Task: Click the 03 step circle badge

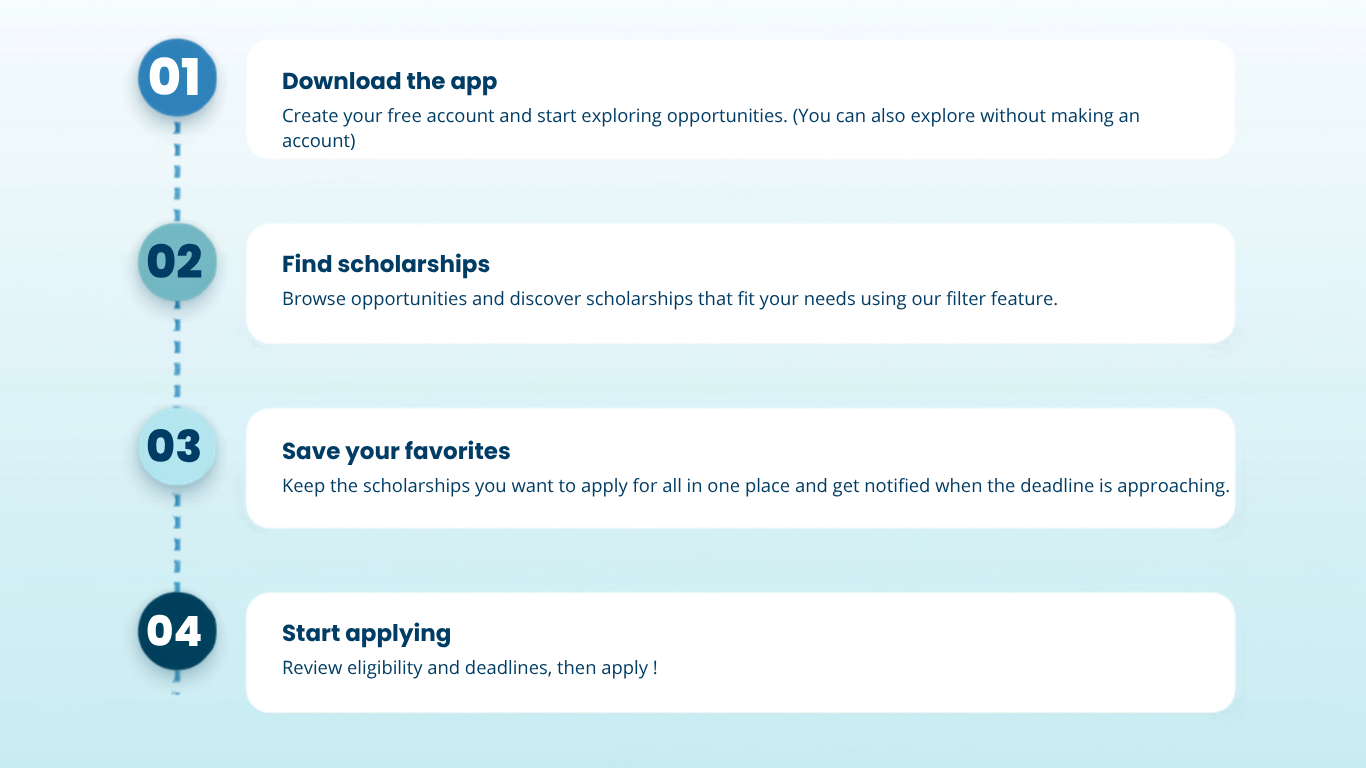Action: click(177, 447)
